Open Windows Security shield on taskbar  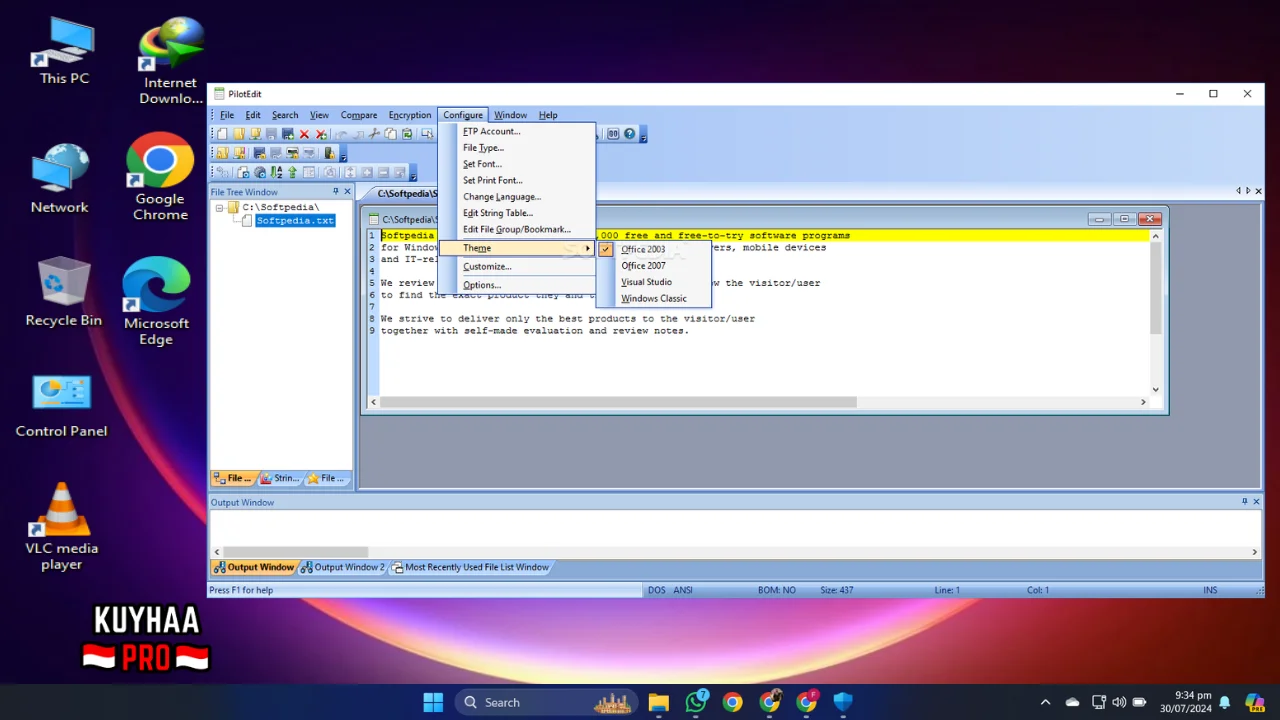pyautogui.click(x=843, y=702)
